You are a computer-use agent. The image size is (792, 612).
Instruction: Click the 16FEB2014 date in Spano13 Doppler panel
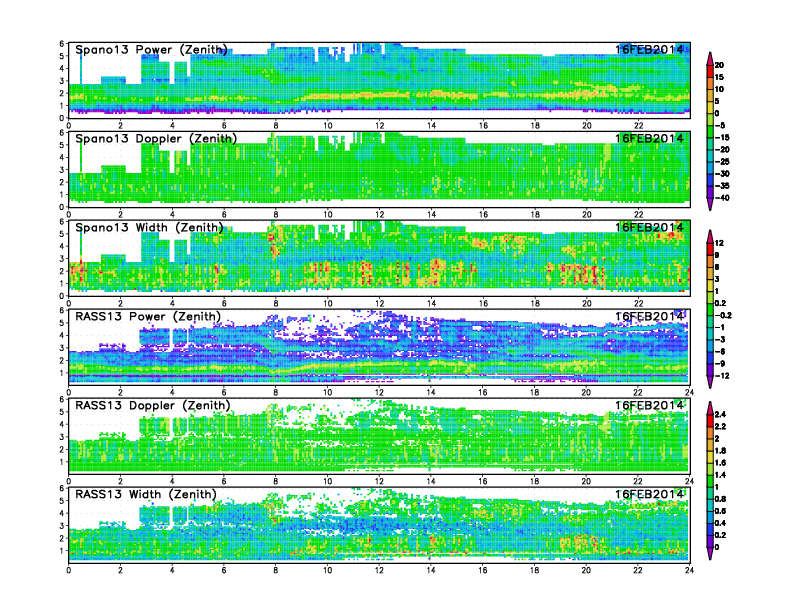click(x=649, y=138)
